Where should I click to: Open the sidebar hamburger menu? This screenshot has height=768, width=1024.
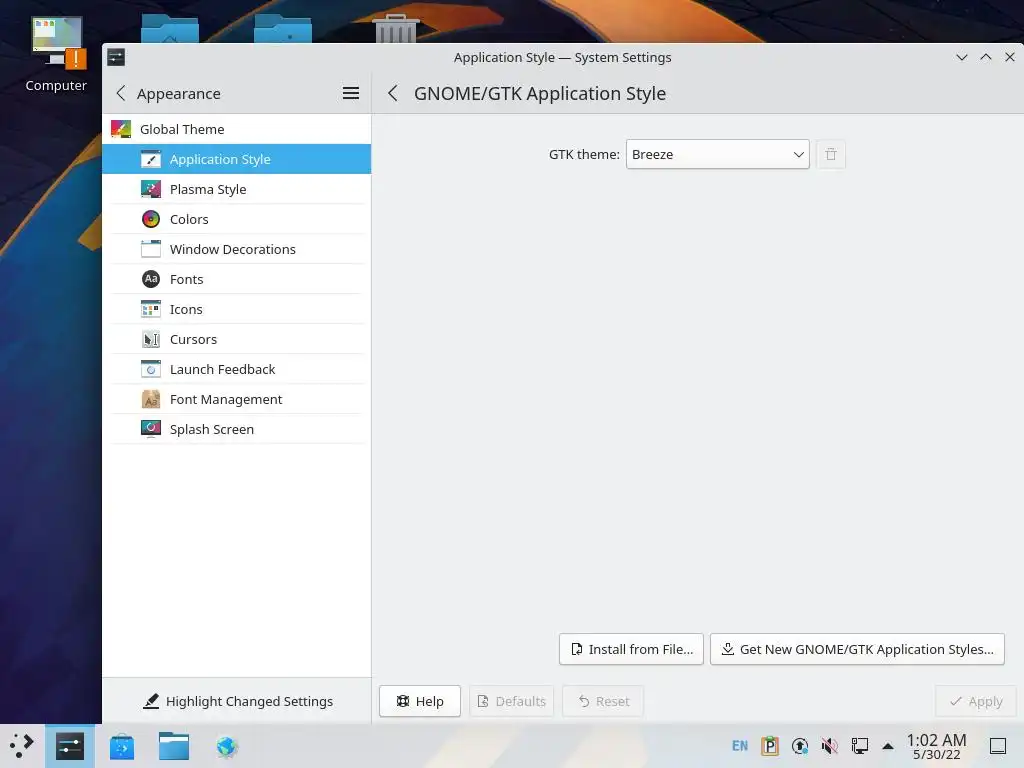[351, 93]
